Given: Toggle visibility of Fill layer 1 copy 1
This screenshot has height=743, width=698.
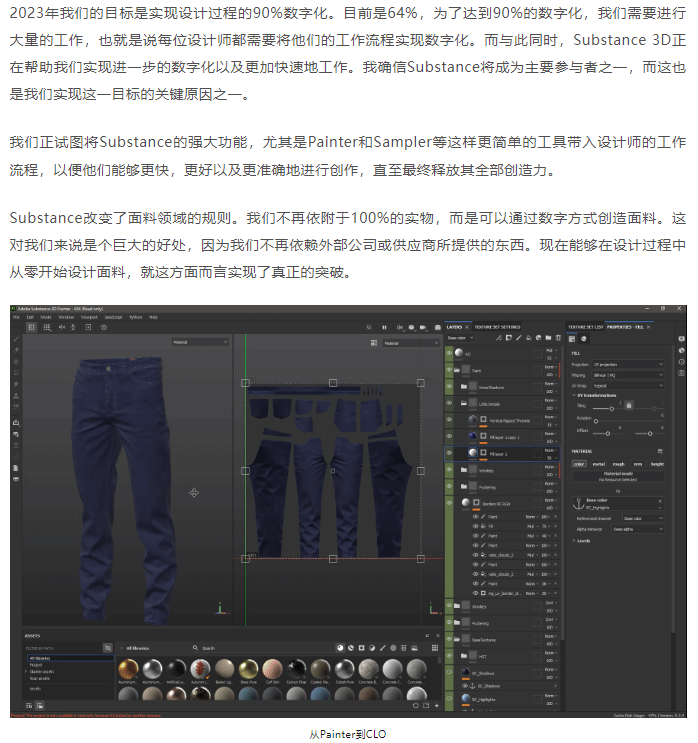Looking at the screenshot, I should [x=449, y=436].
